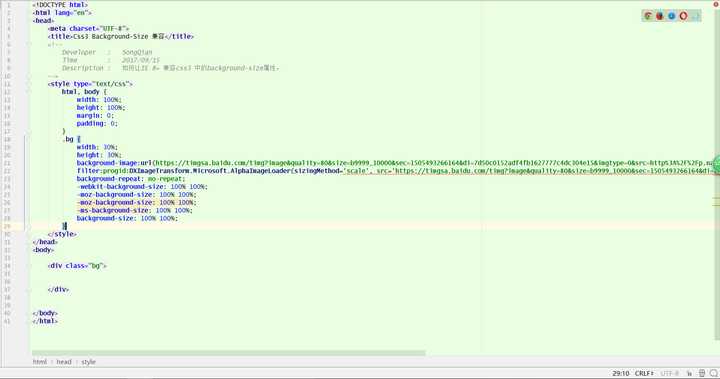Viewport: 720px width, 379px height.
Task: Place cursor on the <title> tag line
Action: (x=121, y=36)
